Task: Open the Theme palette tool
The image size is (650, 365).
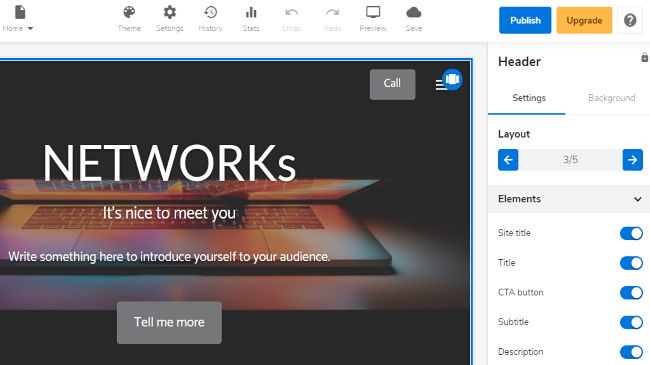Action: tap(129, 19)
